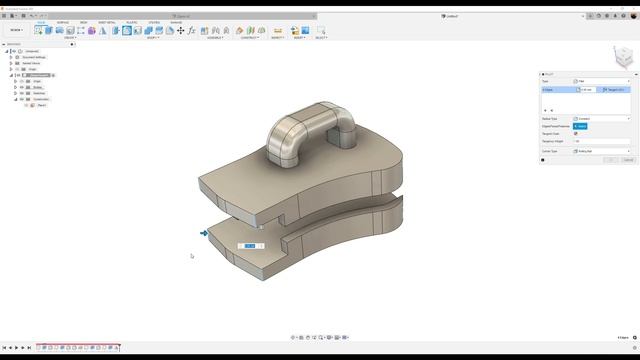Viewport: 640px width, 360px height.
Task: Expand the Document Settings tree node
Action: [11, 58]
